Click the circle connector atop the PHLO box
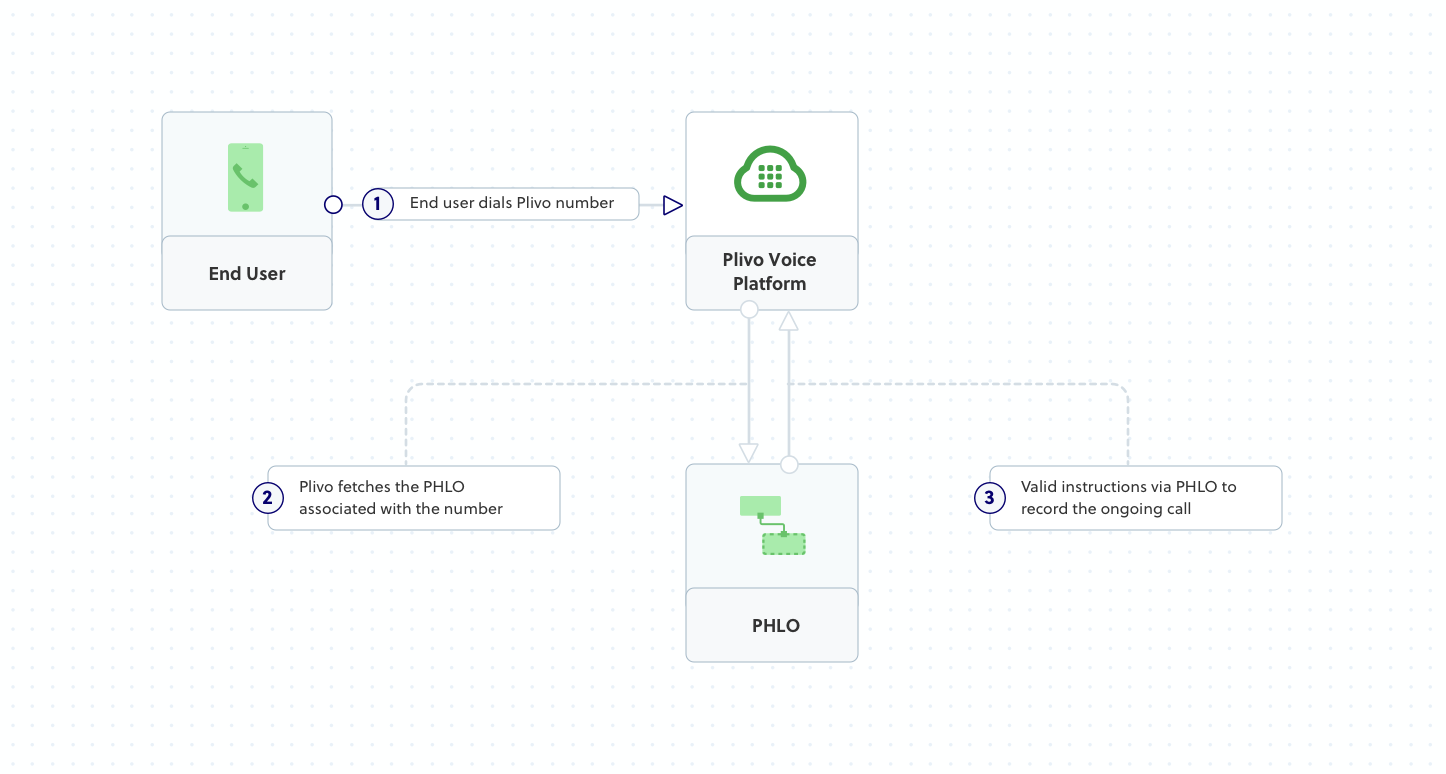Image resolution: width=1446 pixels, height=774 pixels. [x=789, y=464]
